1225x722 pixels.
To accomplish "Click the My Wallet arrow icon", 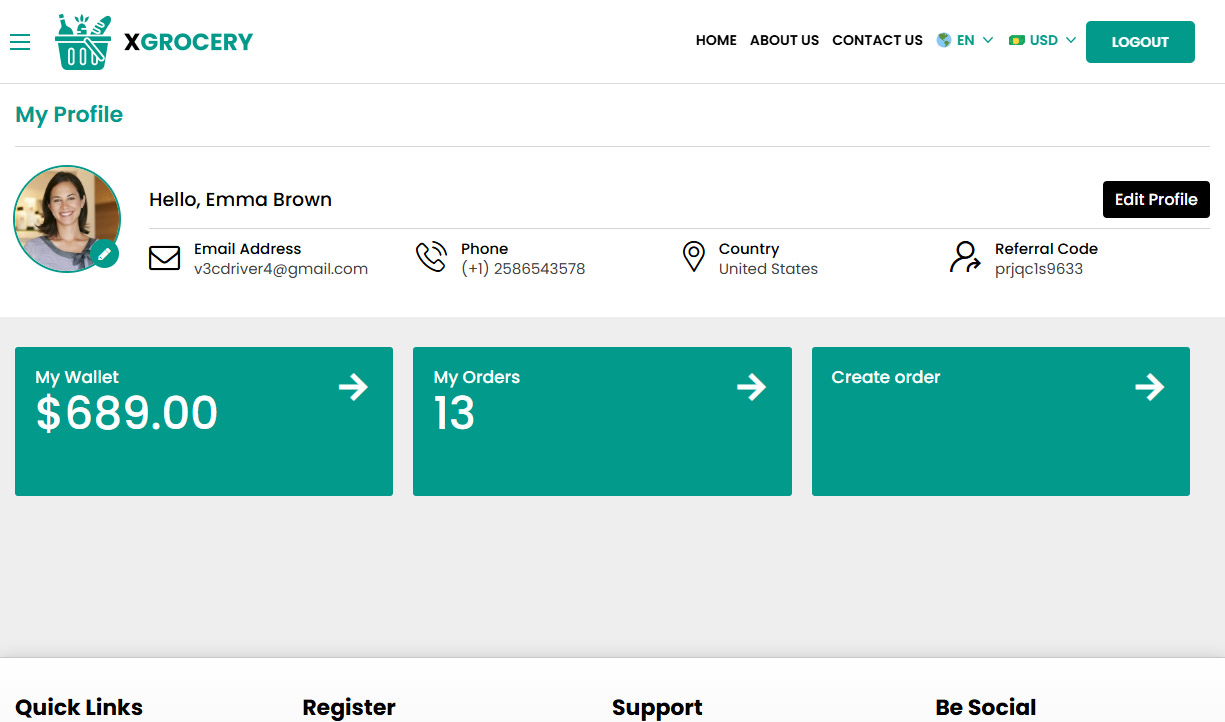I will coord(353,387).
